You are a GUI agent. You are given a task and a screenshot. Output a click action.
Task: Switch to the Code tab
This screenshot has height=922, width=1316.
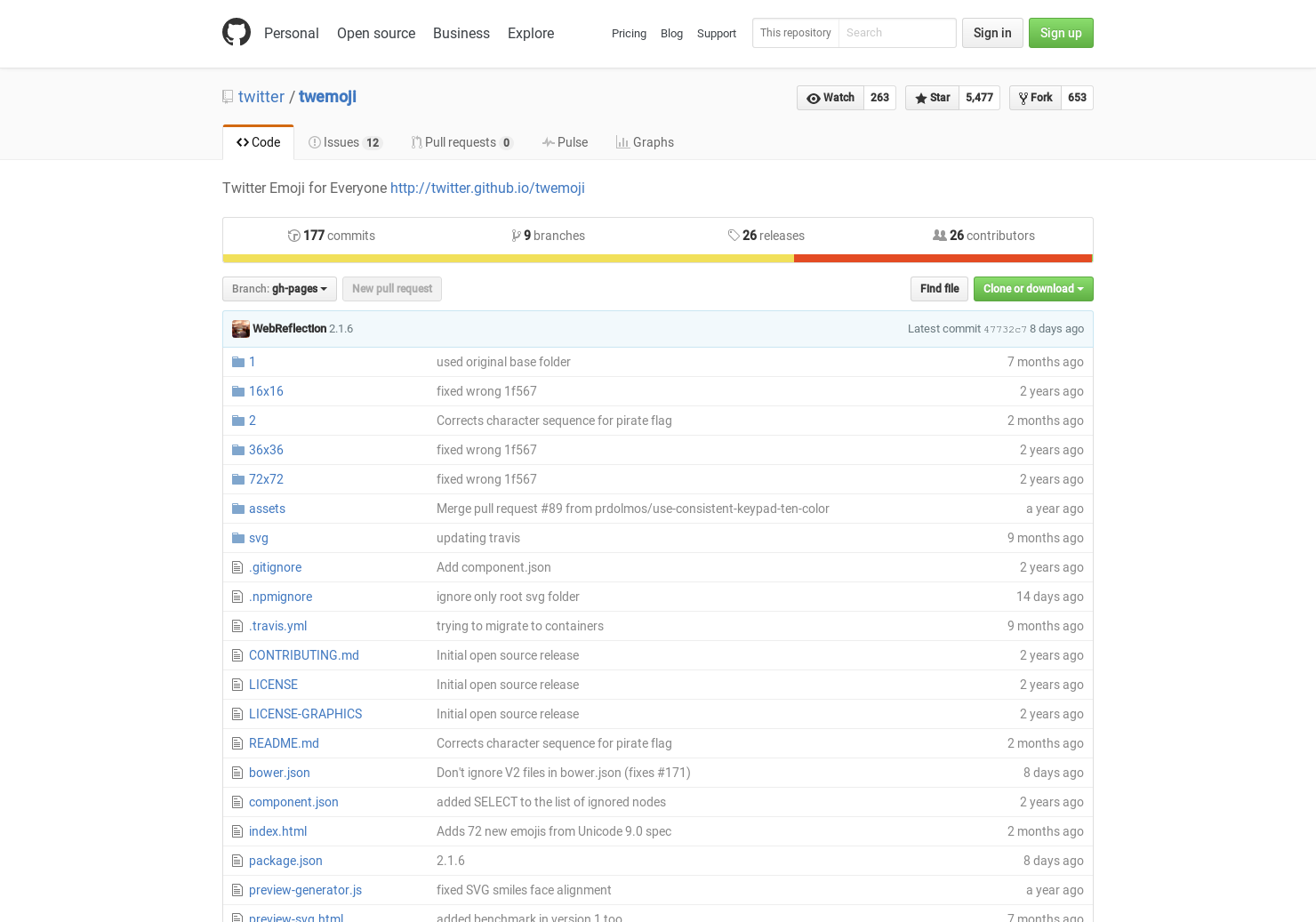[x=258, y=142]
